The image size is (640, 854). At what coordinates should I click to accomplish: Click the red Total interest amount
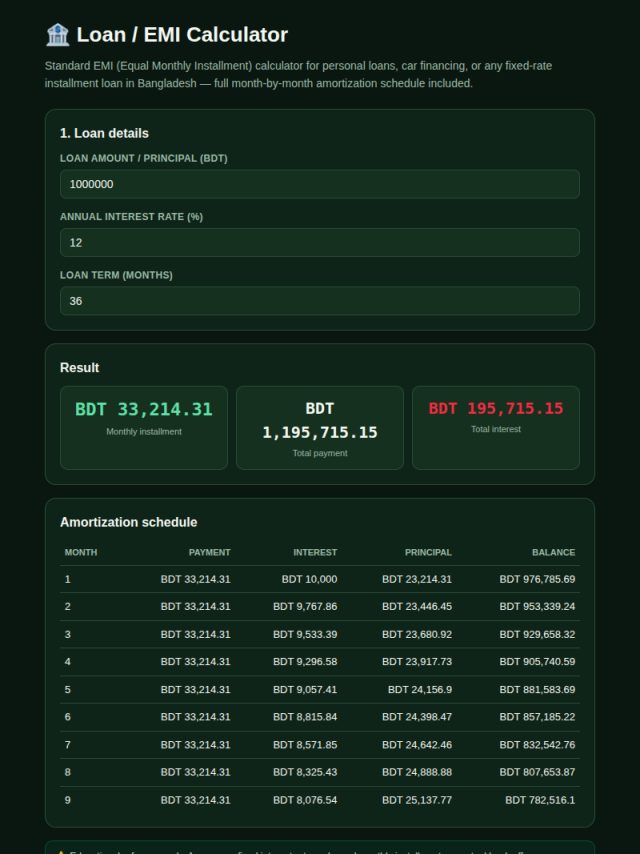pyautogui.click(x=496, y=408)
